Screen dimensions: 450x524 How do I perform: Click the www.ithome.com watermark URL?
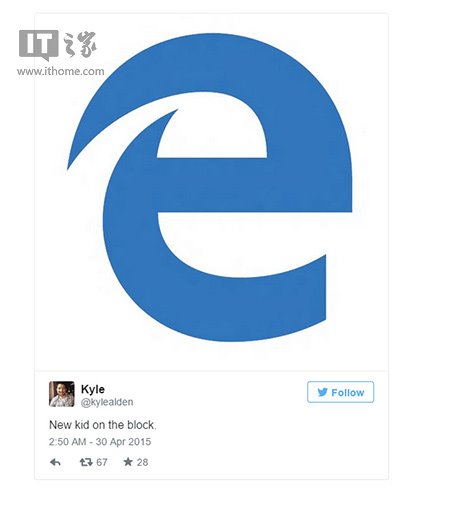point(61,71)
